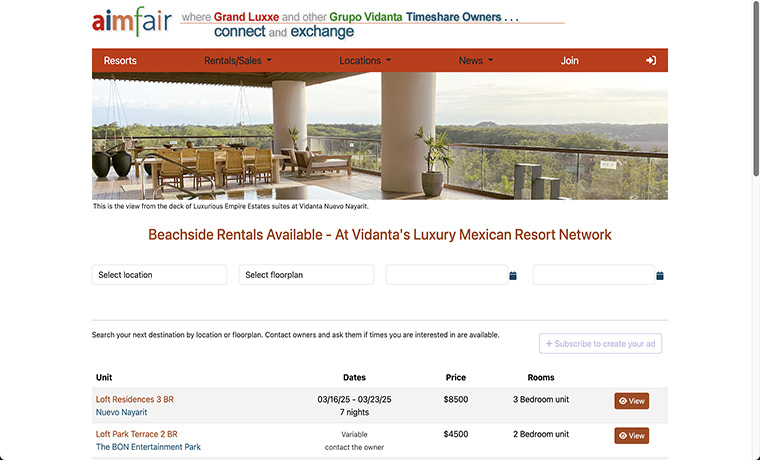Click the aimfair logo

tap(131, 22)
